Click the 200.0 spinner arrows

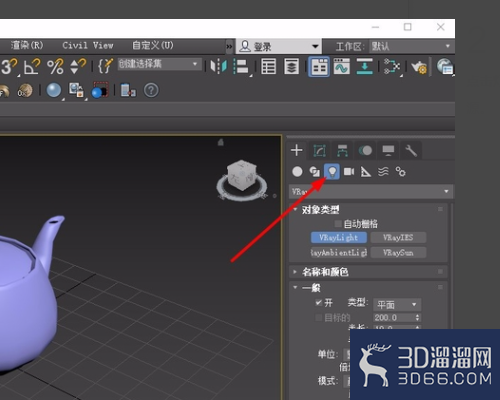click(x=417, y=317)
